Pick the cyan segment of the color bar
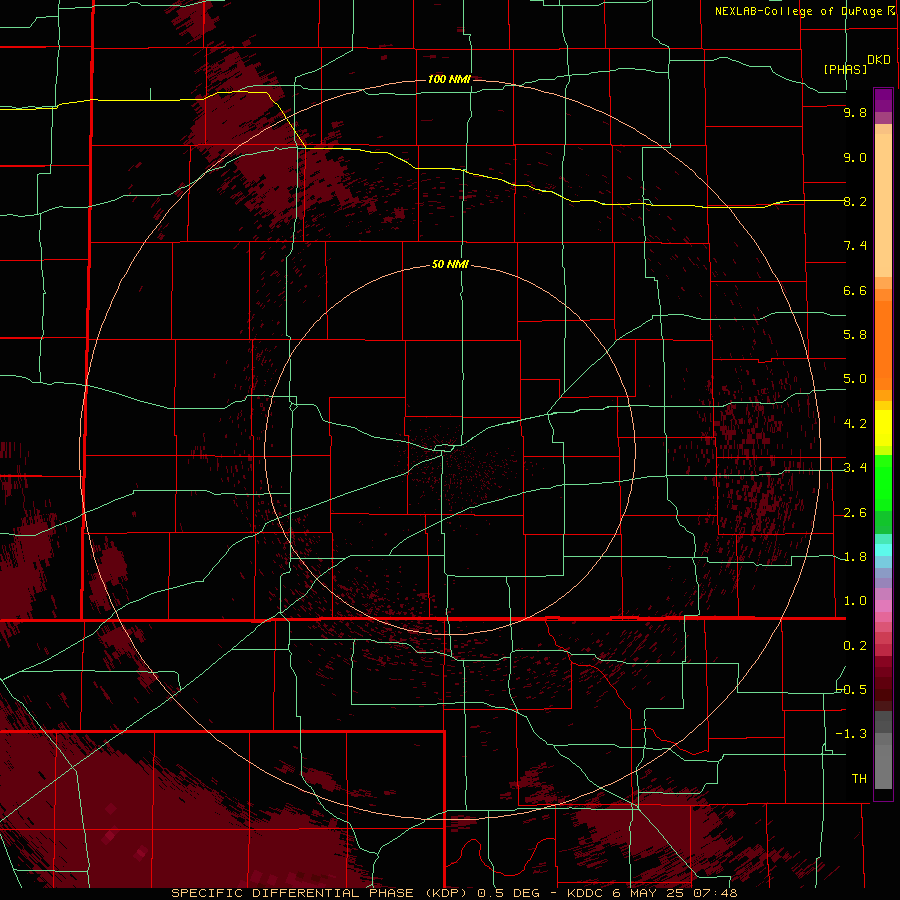The height and width of the screenshot is (900, 900). coord(883,550)
